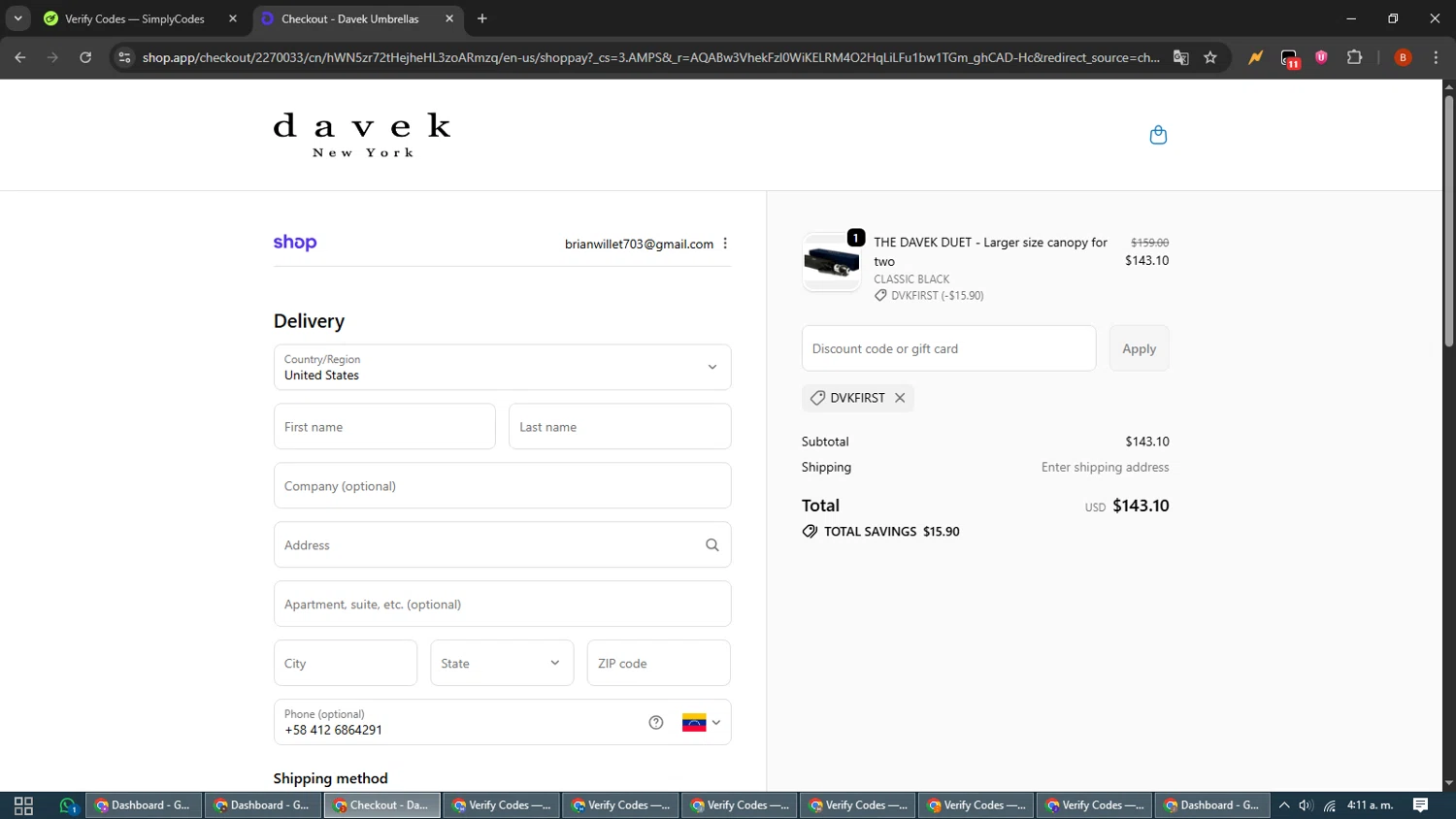1456x819 pixels.
Task: Open Chrome three-dot menu
Action: [1436, 57]
